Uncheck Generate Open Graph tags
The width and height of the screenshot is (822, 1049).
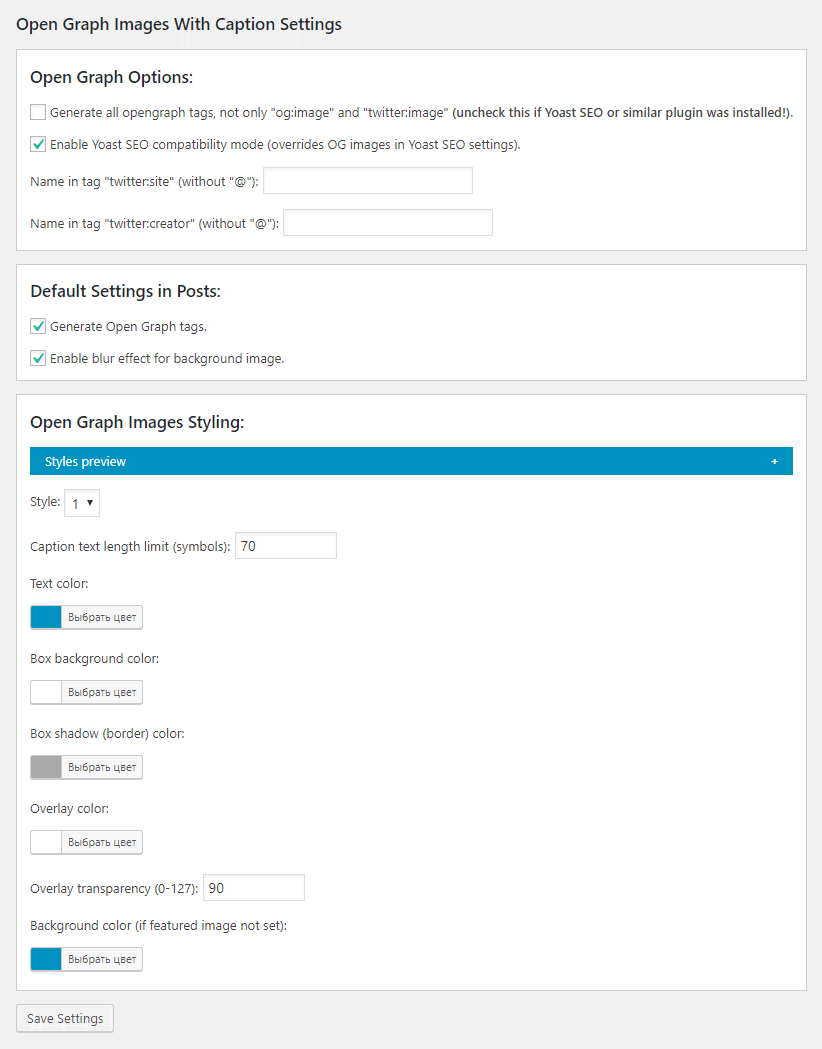coord(38,326)
